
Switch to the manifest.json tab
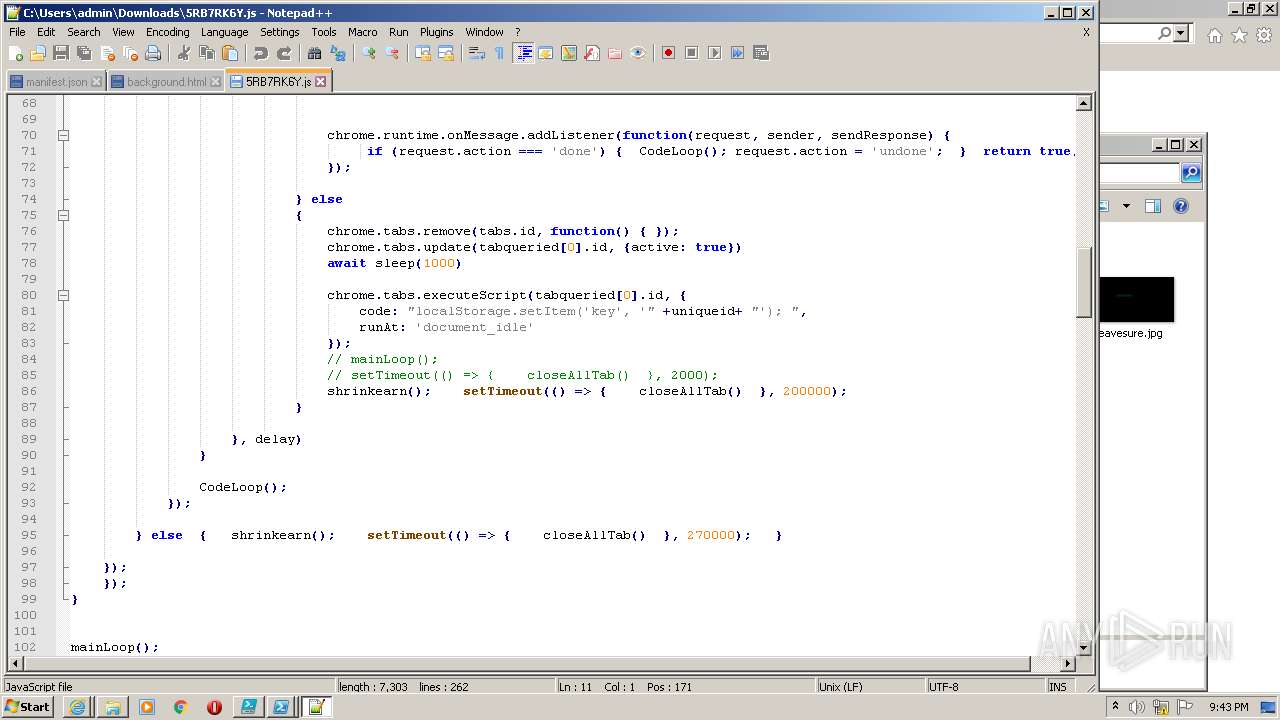click(56, 82)
